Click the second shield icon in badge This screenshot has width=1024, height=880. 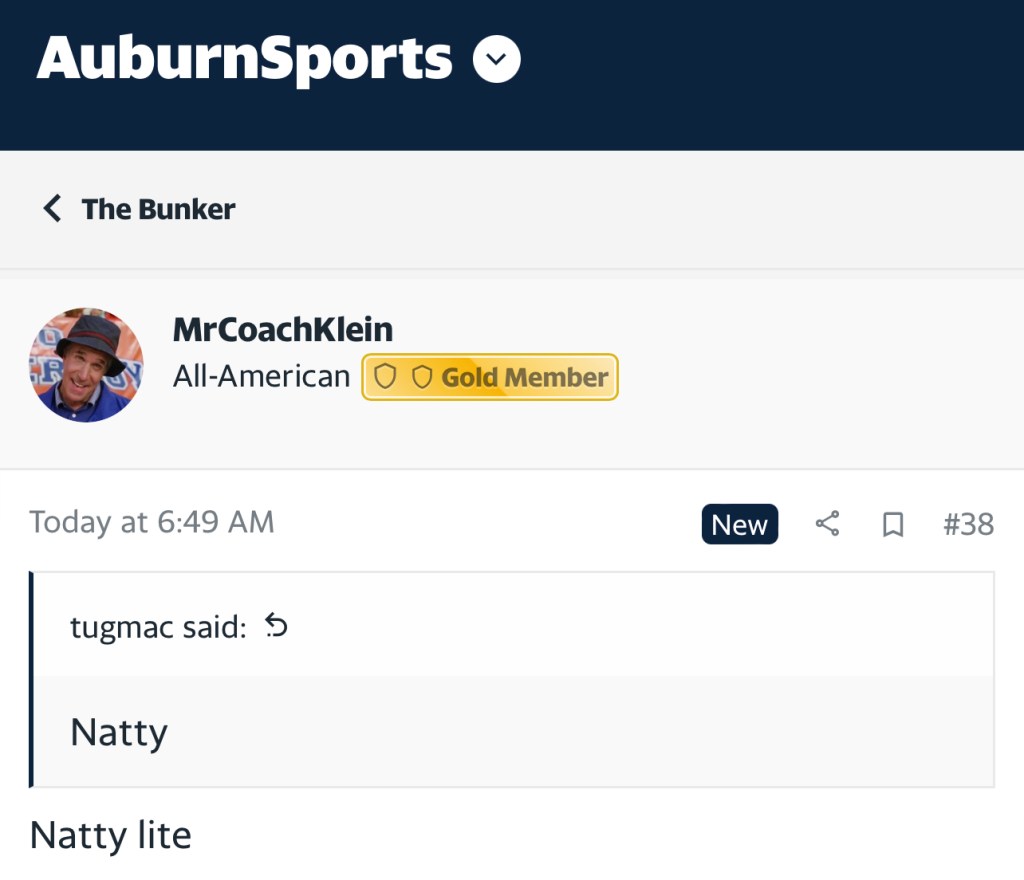[421, 377]
